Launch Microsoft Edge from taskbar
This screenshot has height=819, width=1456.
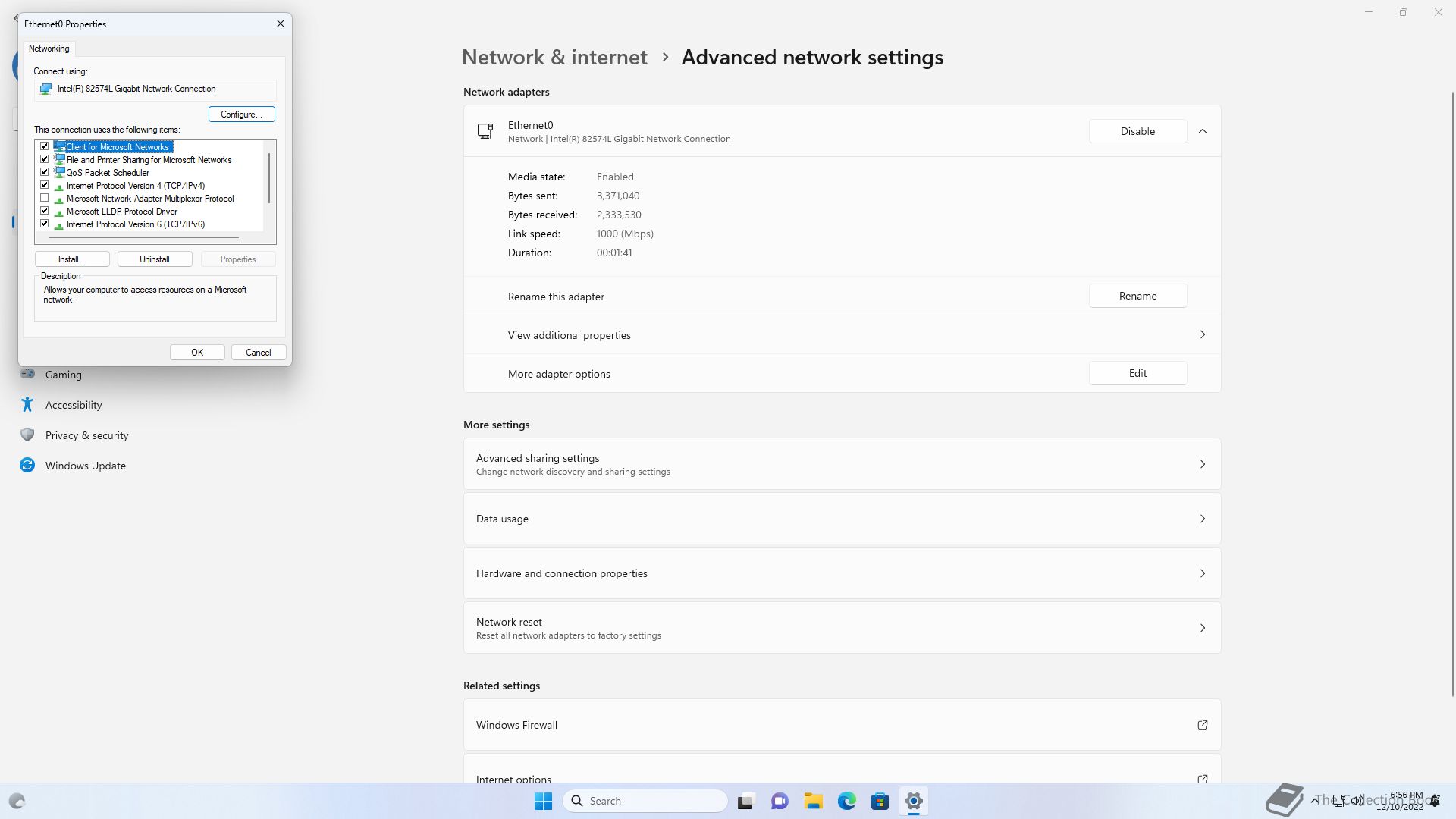click(847, 801)
